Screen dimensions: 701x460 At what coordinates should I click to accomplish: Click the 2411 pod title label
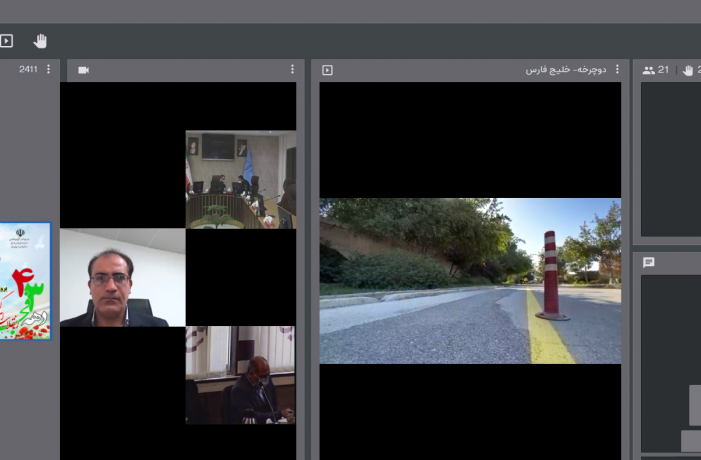[x=28, y=70]
